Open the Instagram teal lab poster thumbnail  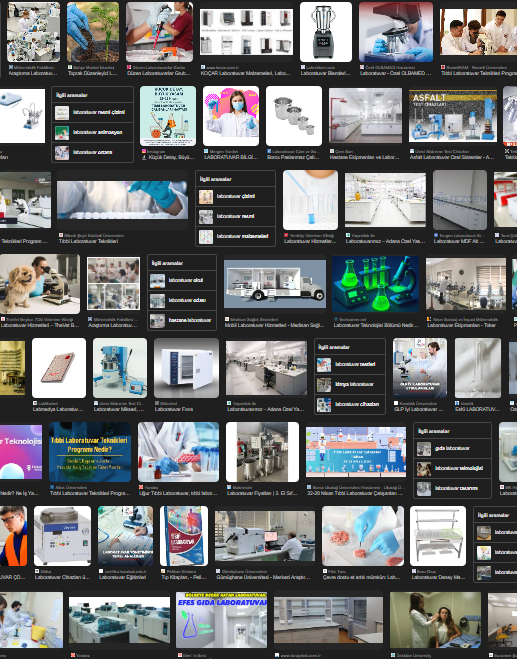(x=168, y=116)
